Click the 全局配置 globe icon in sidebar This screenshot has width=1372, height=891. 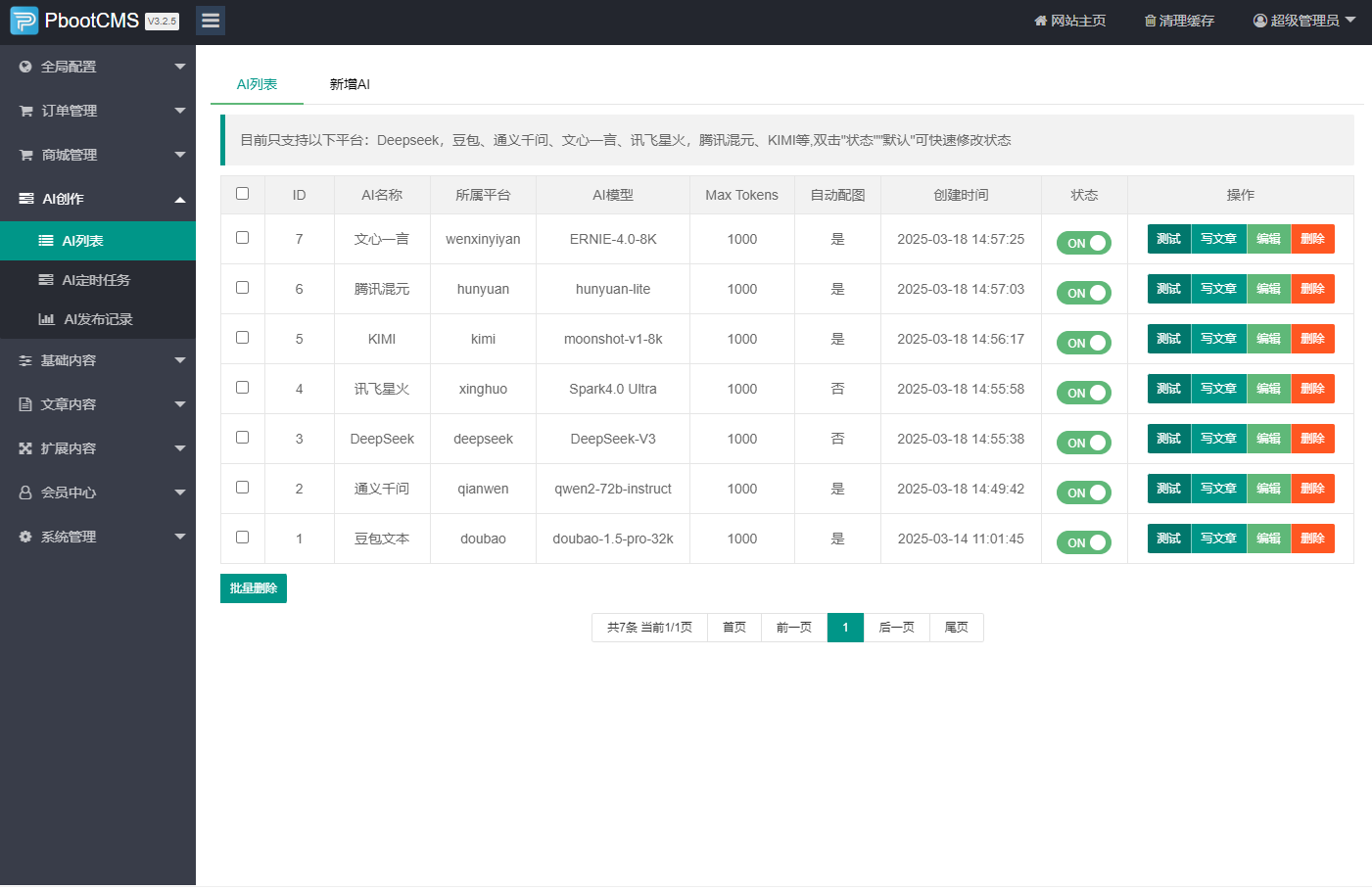25,67
